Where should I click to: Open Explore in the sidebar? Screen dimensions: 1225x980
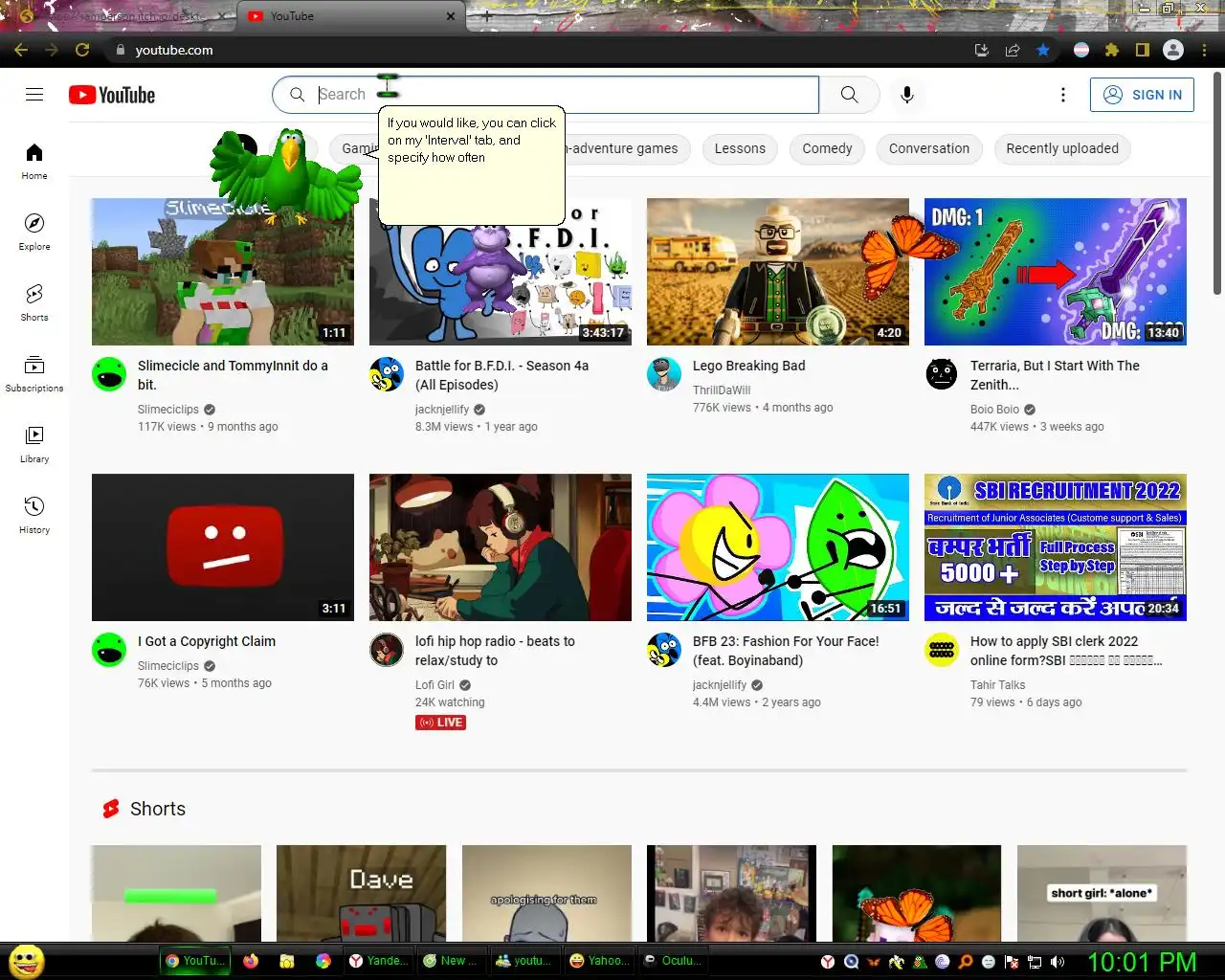[x=34, y=232]
